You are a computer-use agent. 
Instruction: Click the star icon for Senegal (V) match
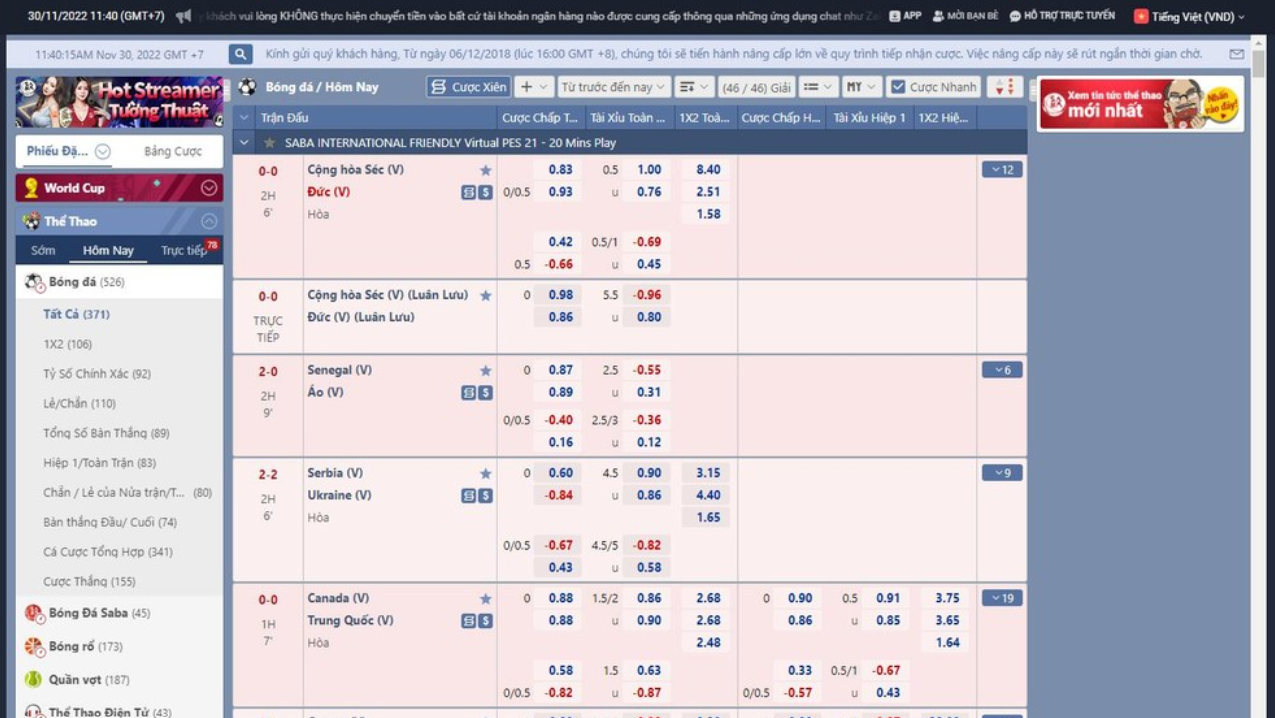(485, 371)
